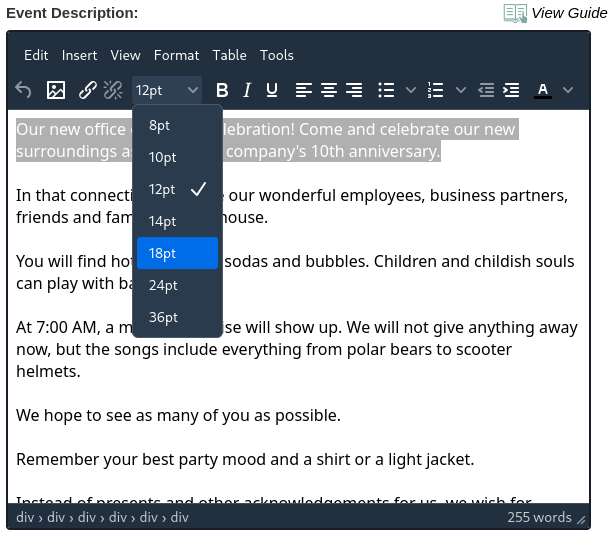Toggle Italic formatting
The image size is (614, 538).
(247, 90)
